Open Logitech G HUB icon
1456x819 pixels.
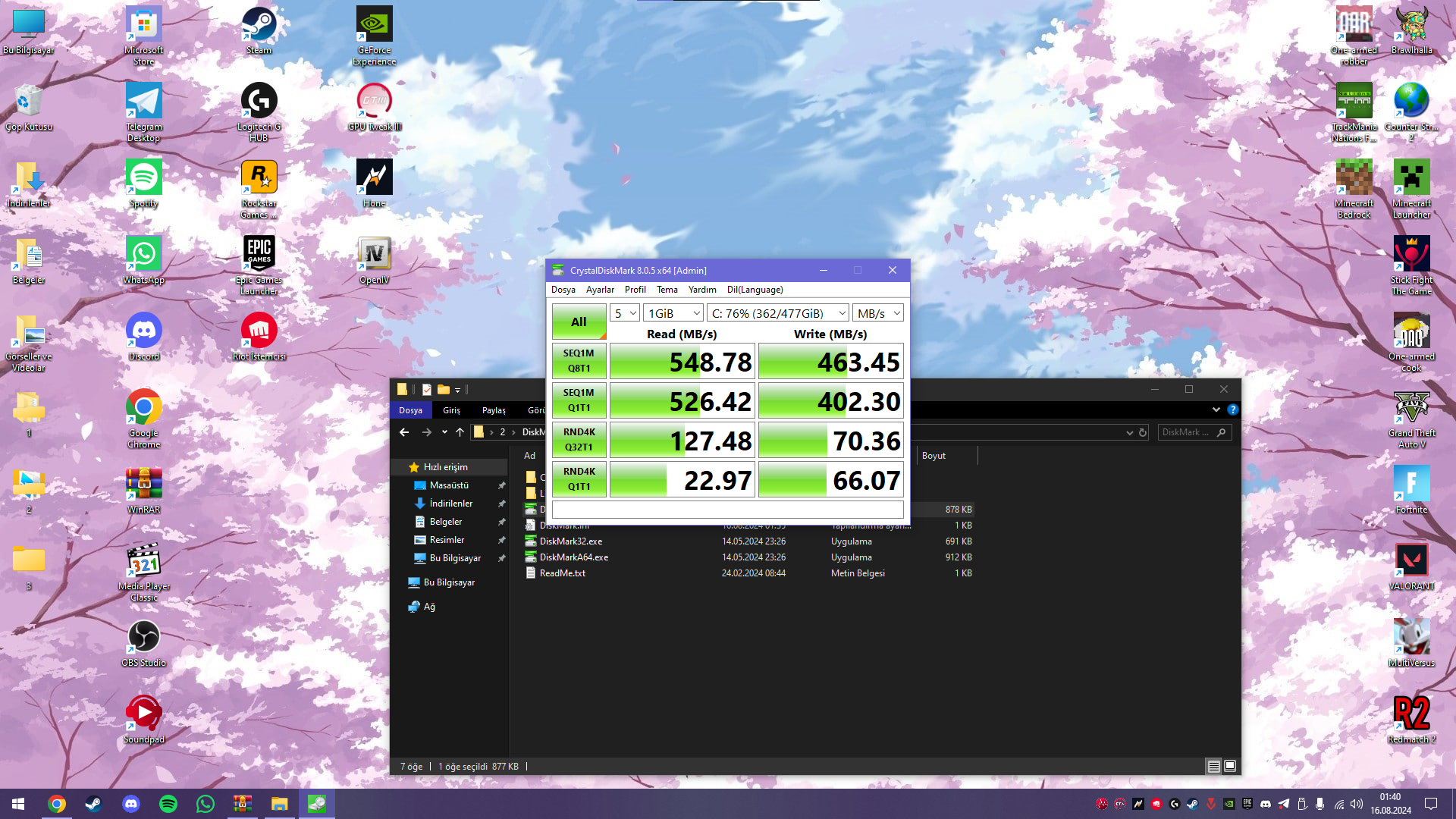click(x=259, y=112)
